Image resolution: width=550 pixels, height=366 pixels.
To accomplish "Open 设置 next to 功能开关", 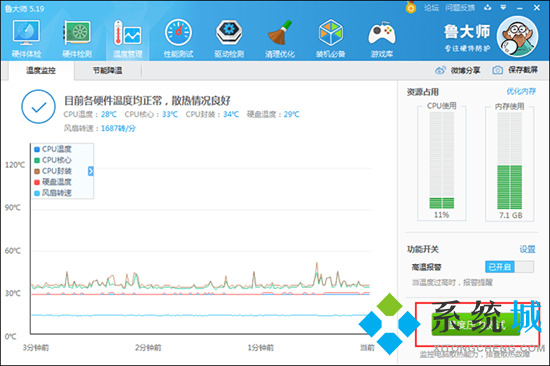I will point(527,249).
